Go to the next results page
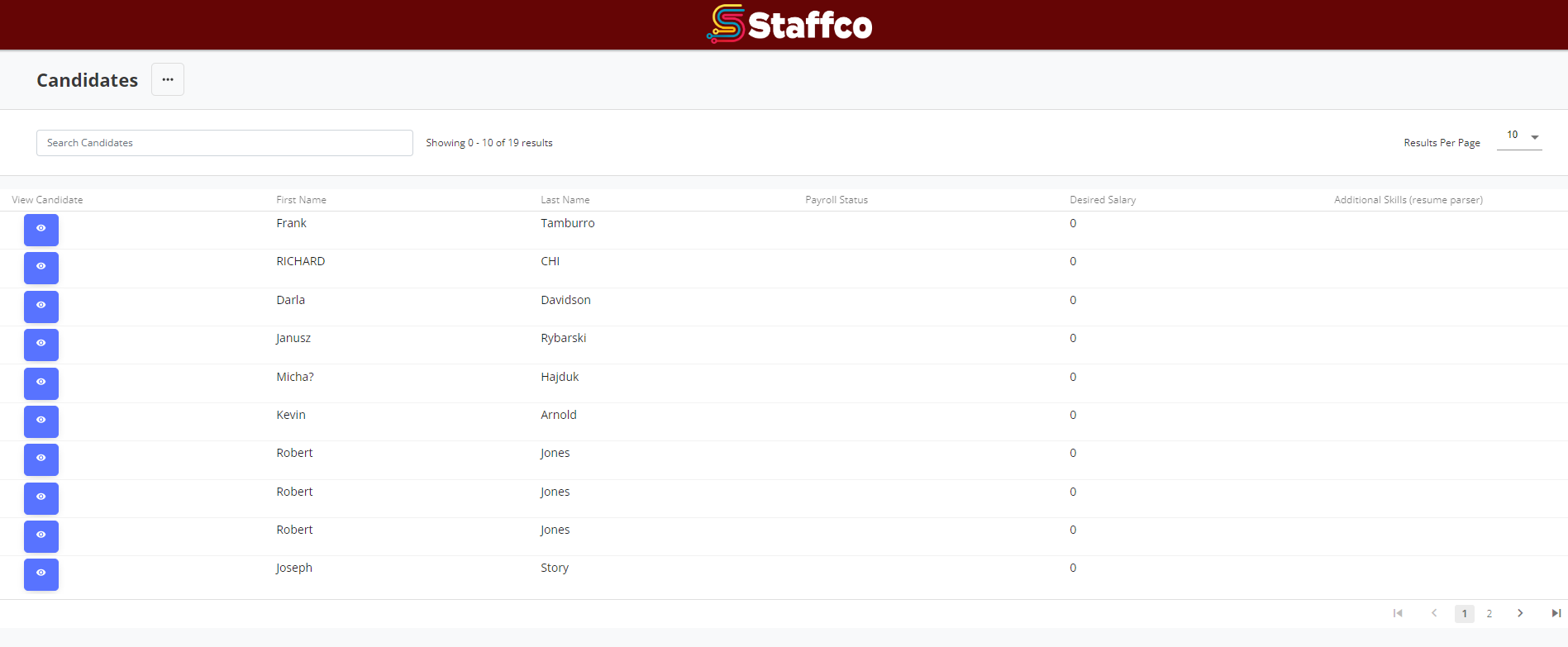The height and width of the screenshot is (647, 1568). [x=1520, y=613]
